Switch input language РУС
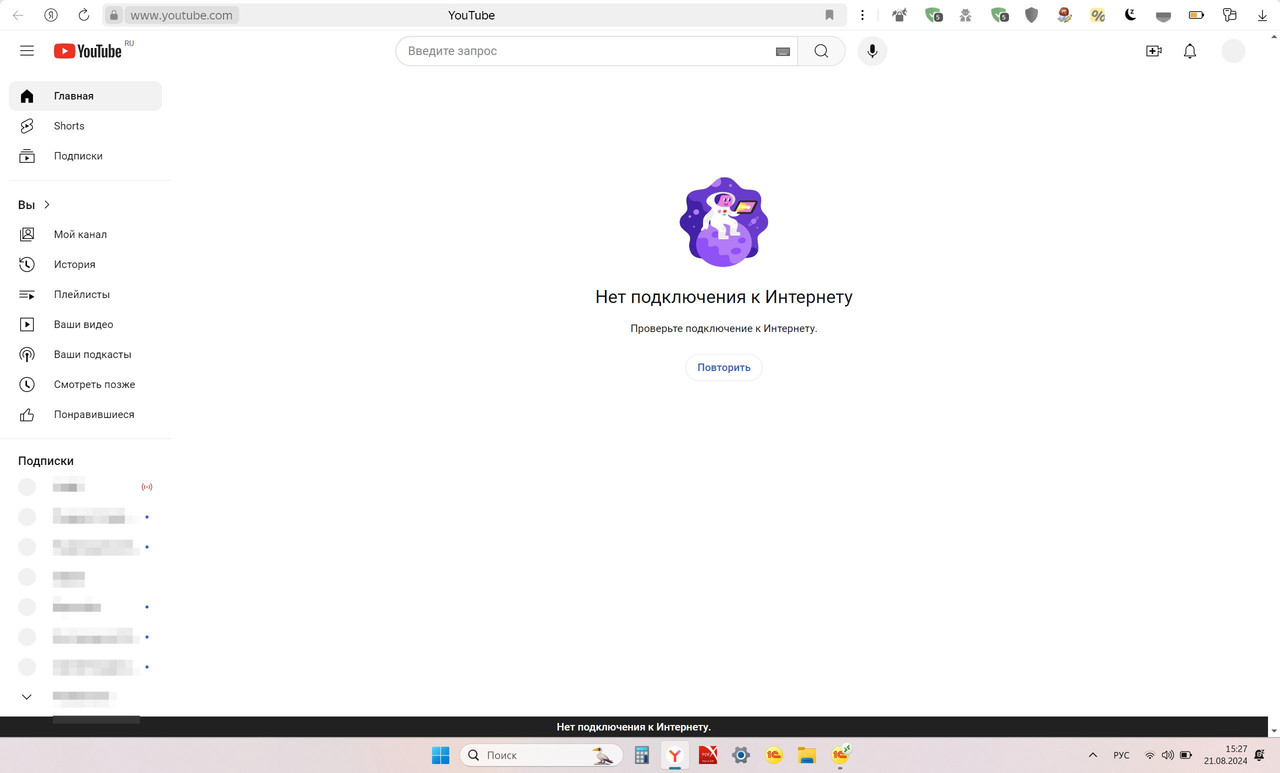The width and height of the screenshot is (1280, 773). [1122, 755]
